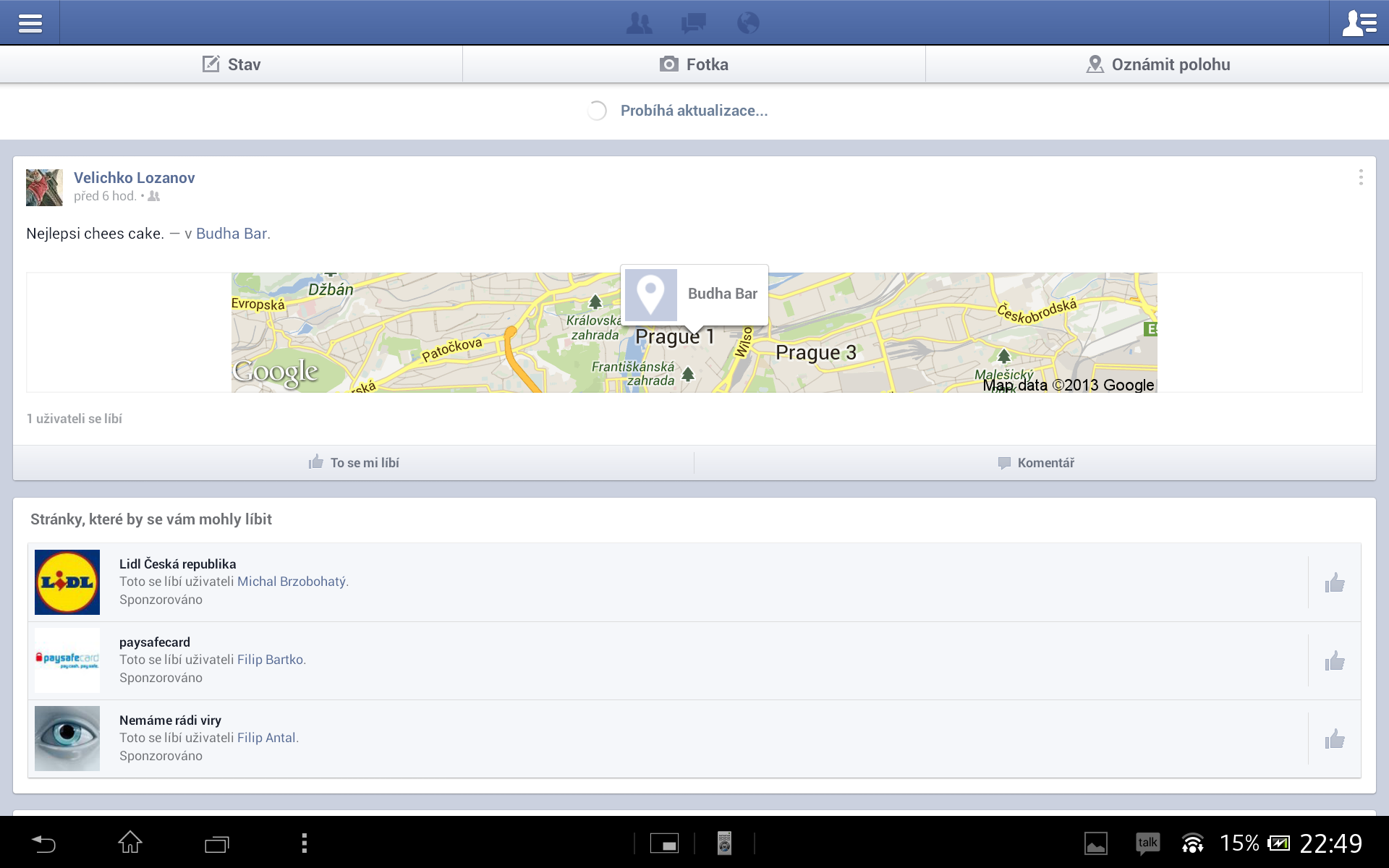Expand audience info next to 'před 6 hod.'
Viewport: 1389px width, 868px height.
coord(153,196)
